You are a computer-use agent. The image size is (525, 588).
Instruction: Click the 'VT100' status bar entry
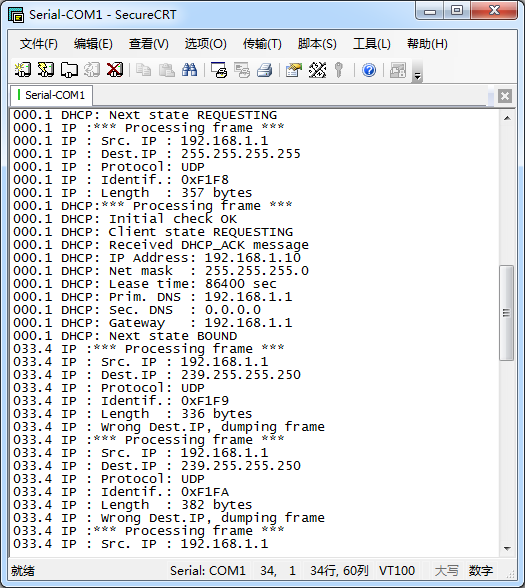pos(397,571)
